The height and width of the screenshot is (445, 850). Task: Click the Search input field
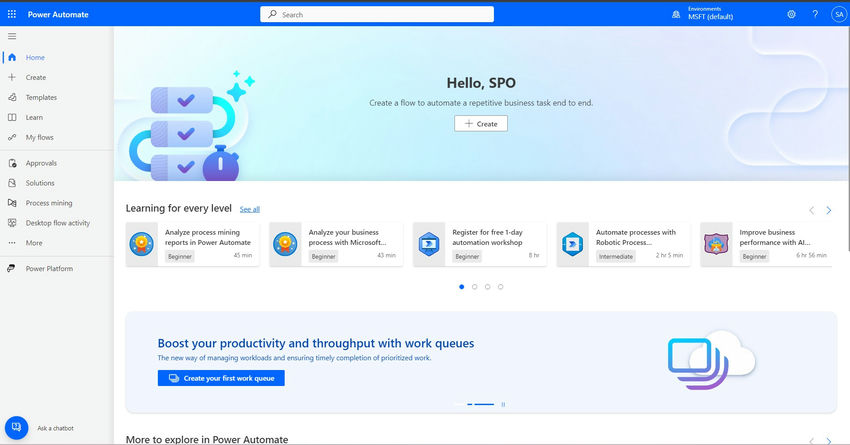377,14
